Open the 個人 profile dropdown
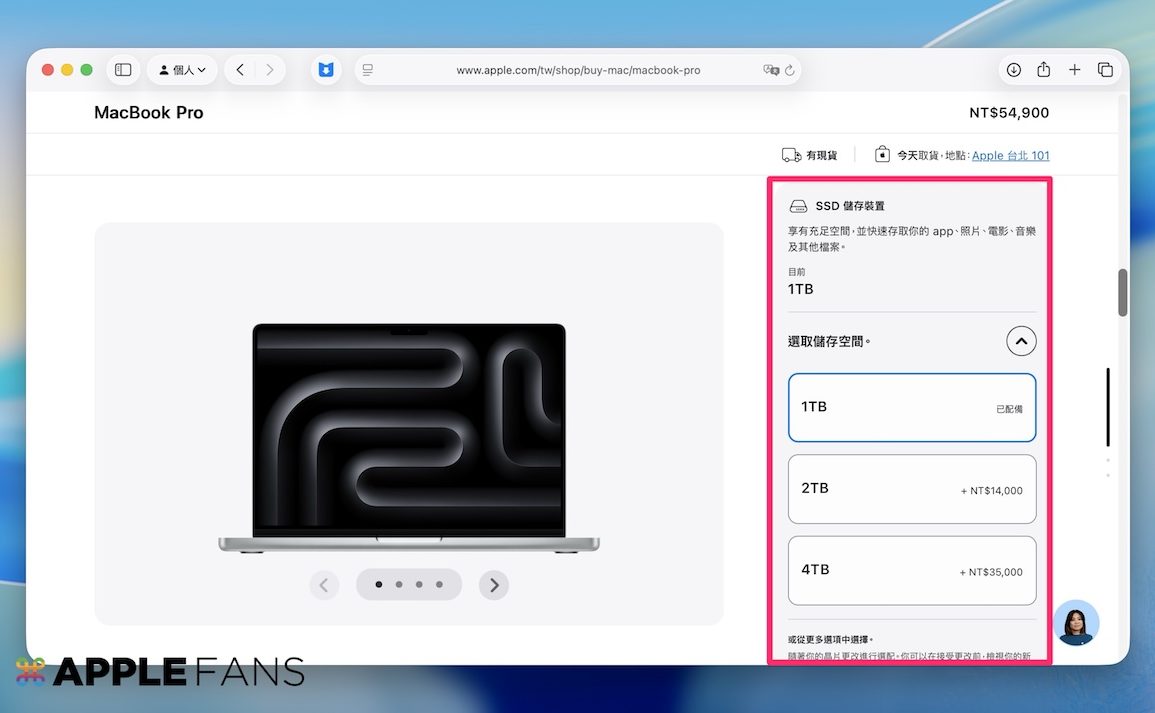Screen dimensions: 1155x713 point(182,70)
